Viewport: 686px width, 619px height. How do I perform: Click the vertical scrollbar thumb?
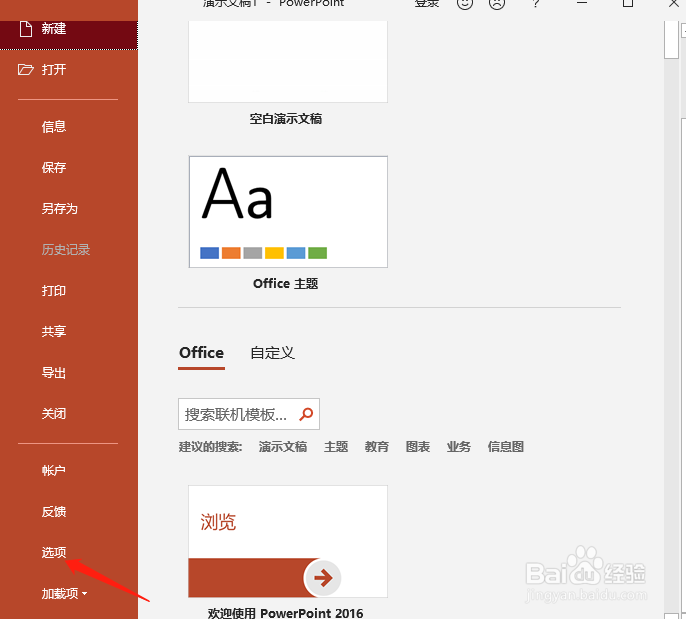click(671, 39)
